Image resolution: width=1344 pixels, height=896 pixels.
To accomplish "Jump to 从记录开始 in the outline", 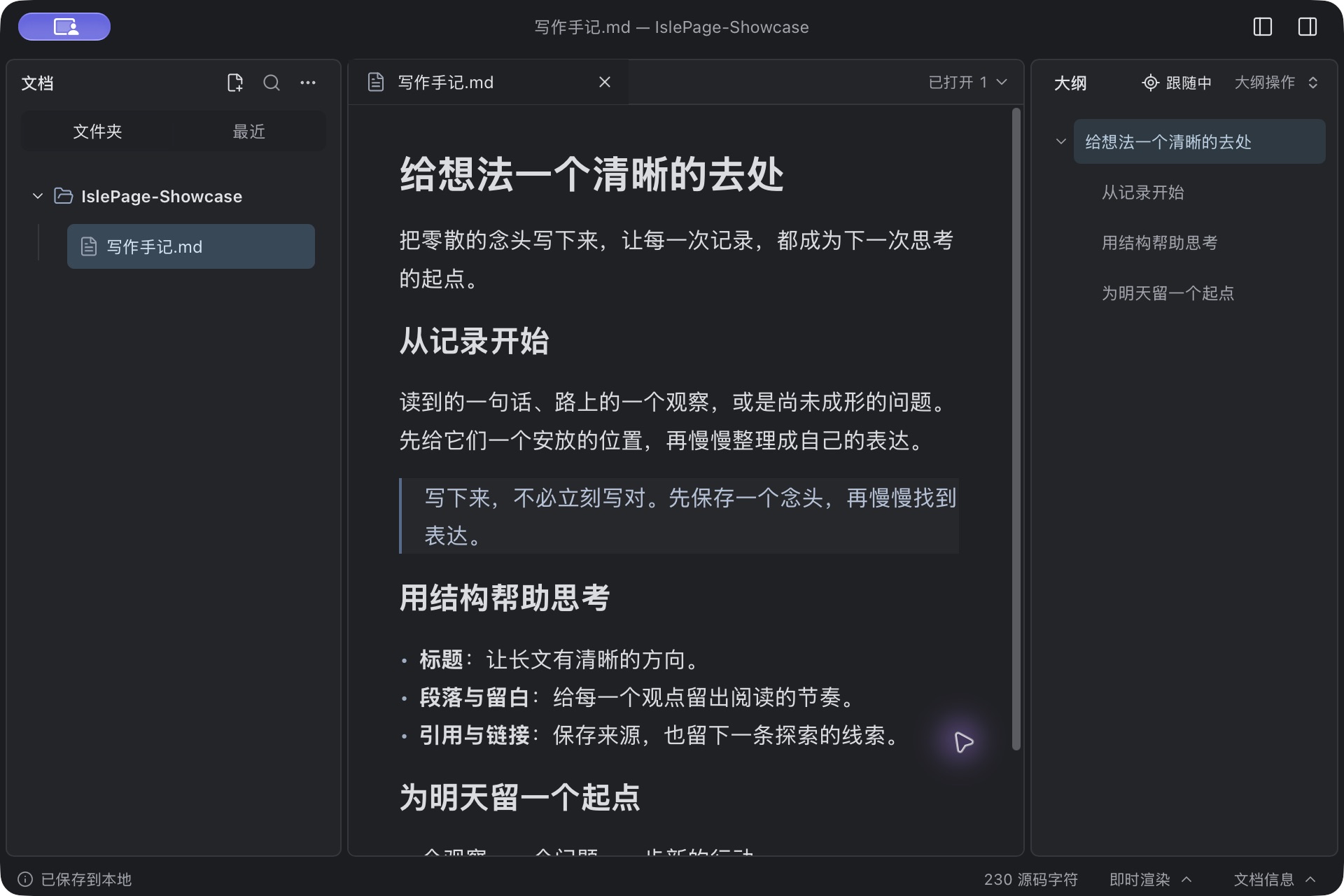I will click(x=1143, y=192).
